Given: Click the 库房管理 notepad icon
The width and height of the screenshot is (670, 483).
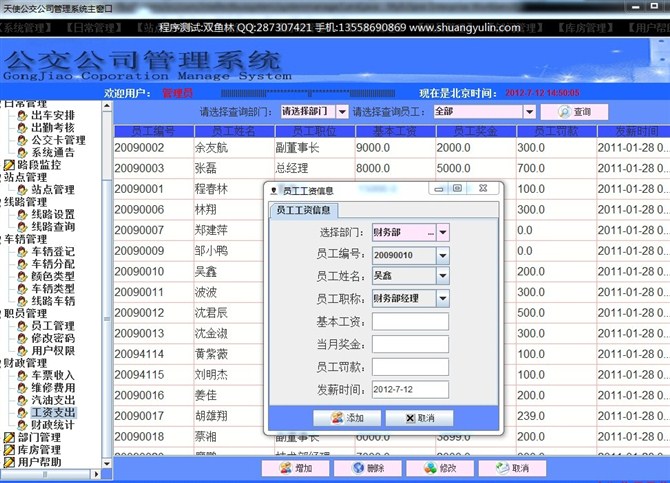Looking at the screenshot, I should point(9,450).
